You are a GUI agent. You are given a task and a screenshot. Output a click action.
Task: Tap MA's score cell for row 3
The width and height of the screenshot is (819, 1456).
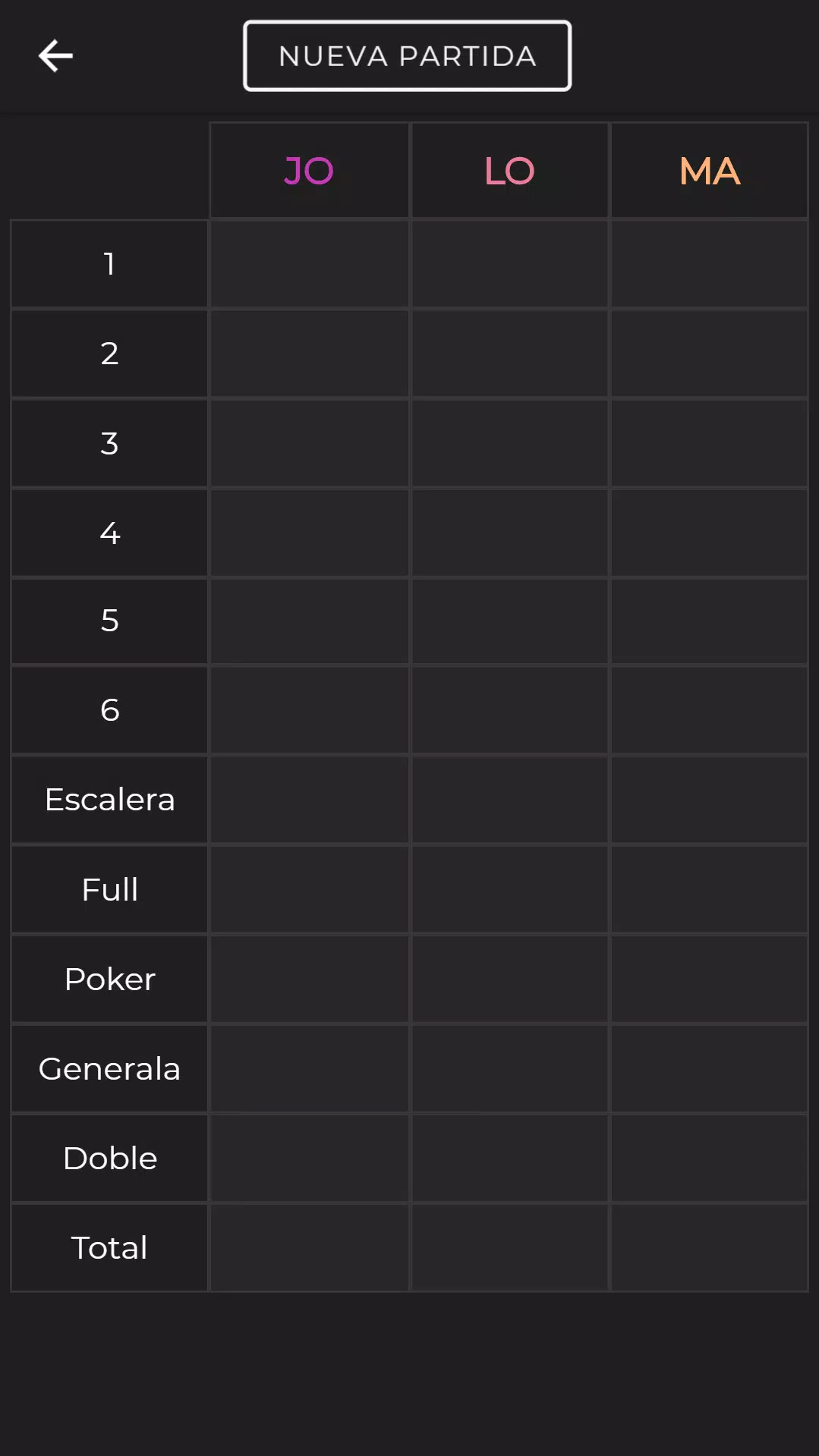(709, 443)
